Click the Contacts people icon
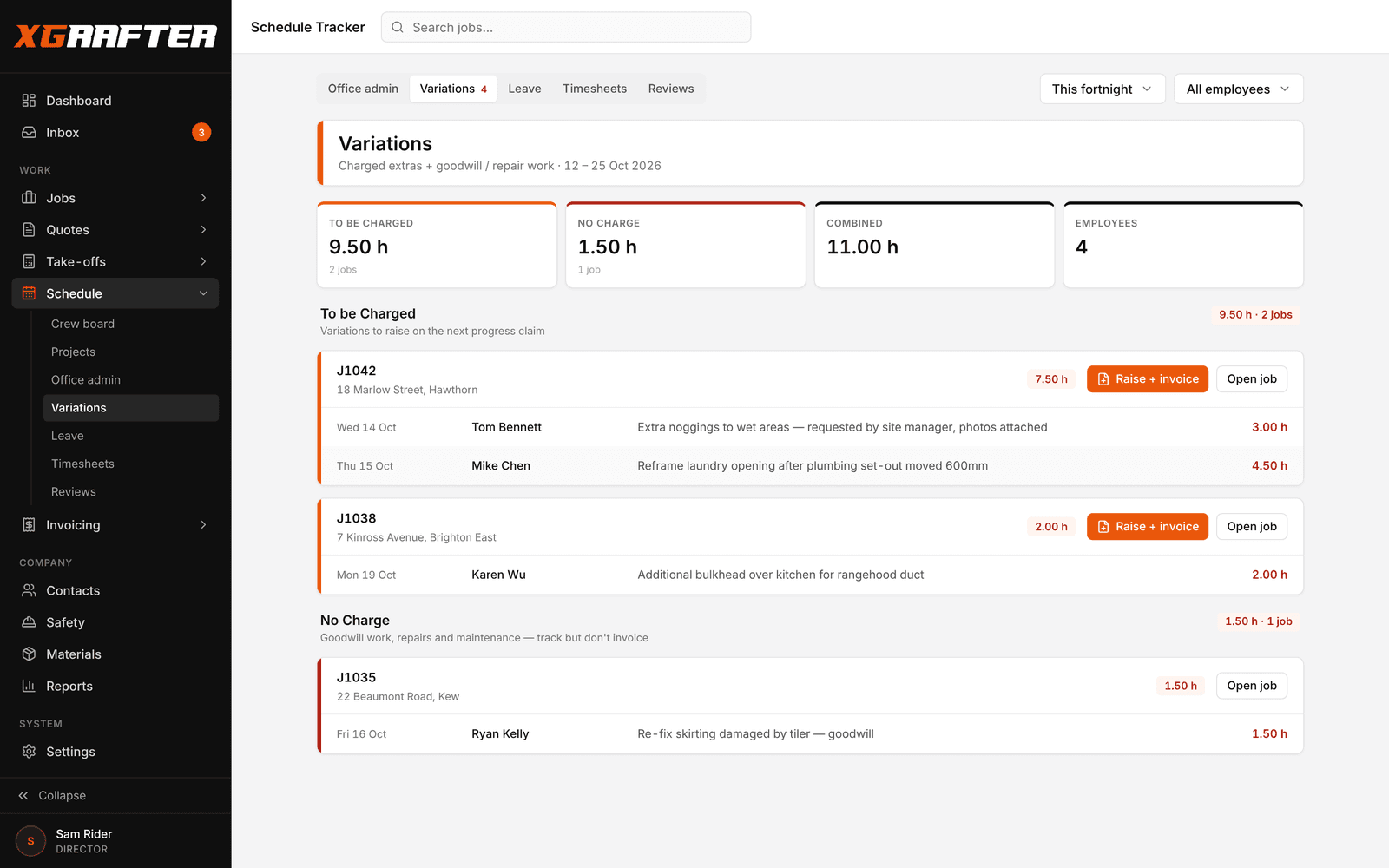Screen dimensions: 1389x868 [29, 590]
